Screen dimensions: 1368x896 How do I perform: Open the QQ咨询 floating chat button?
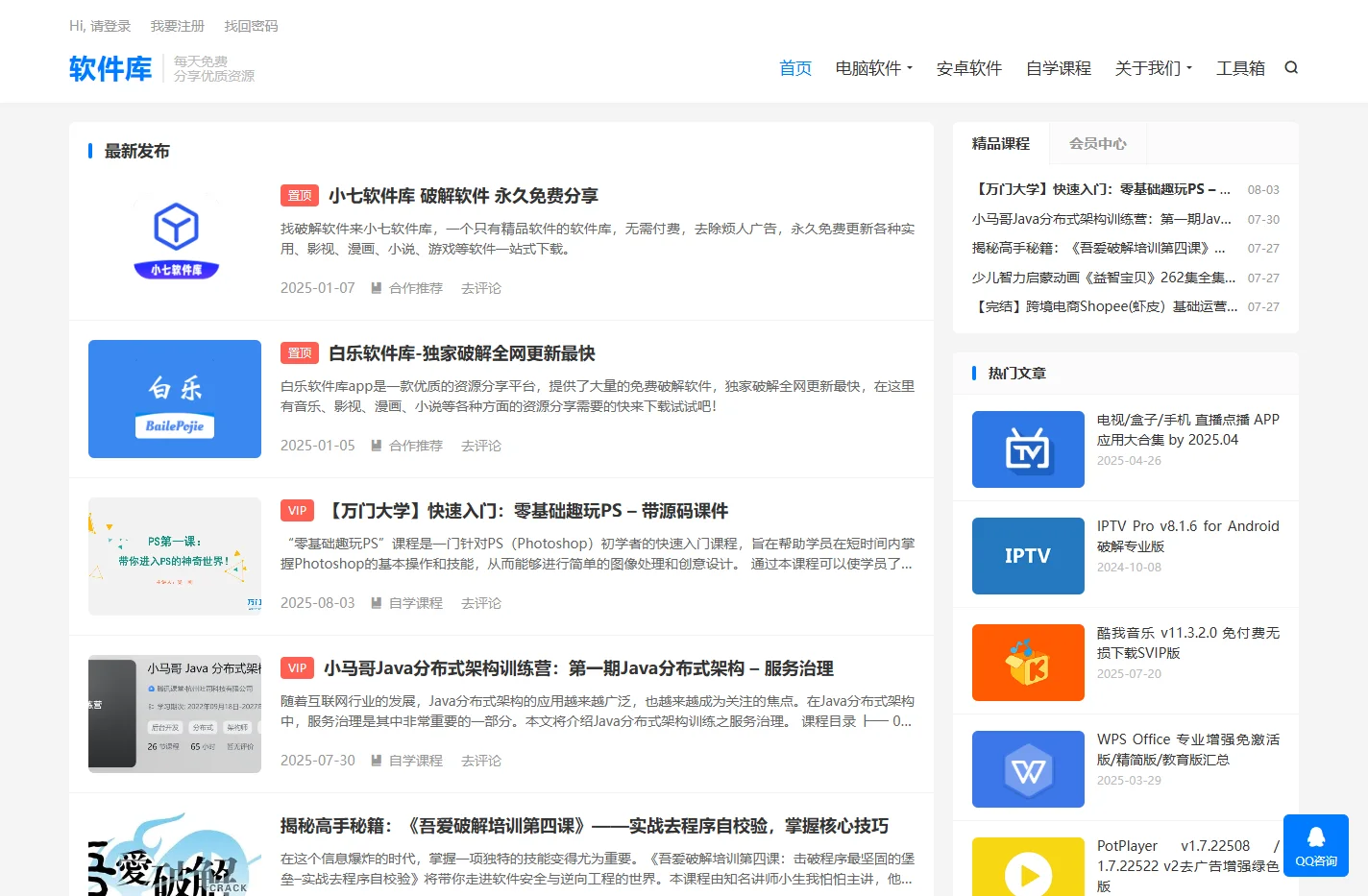1316,845
